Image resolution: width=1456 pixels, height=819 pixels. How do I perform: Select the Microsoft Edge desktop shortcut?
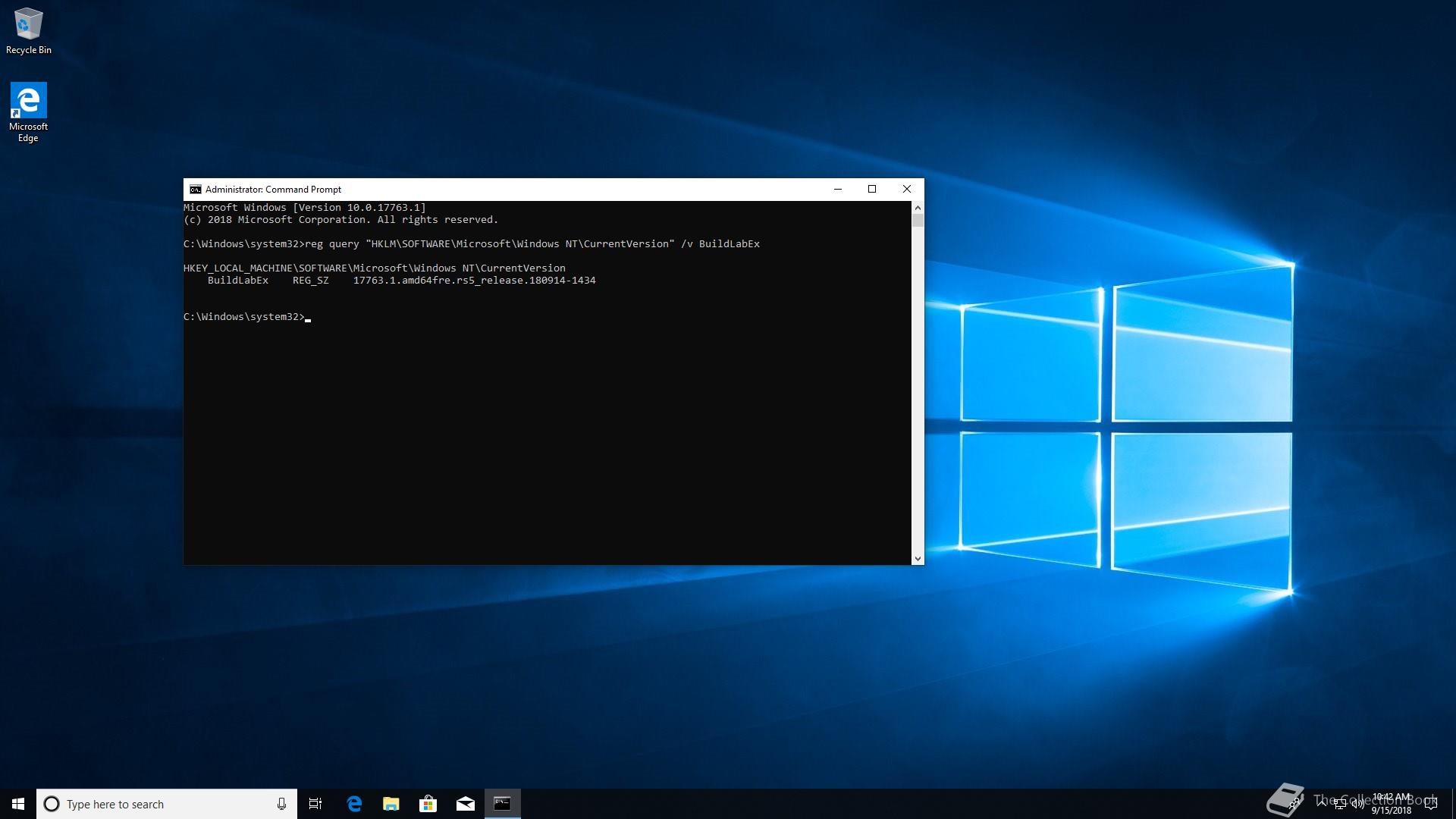28,112
